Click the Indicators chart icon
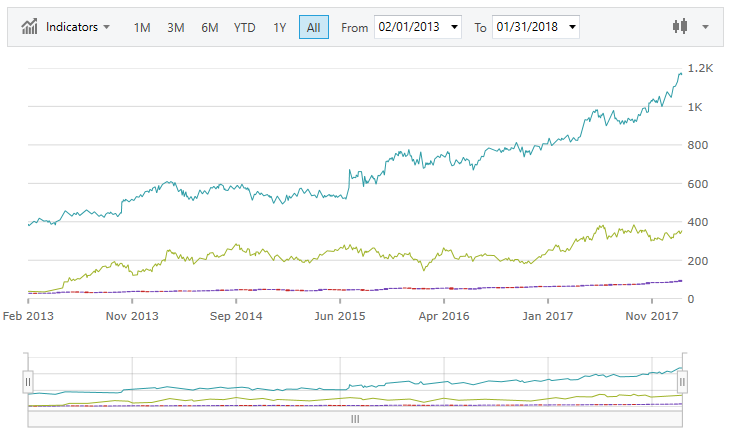 [x=31, y=27]
